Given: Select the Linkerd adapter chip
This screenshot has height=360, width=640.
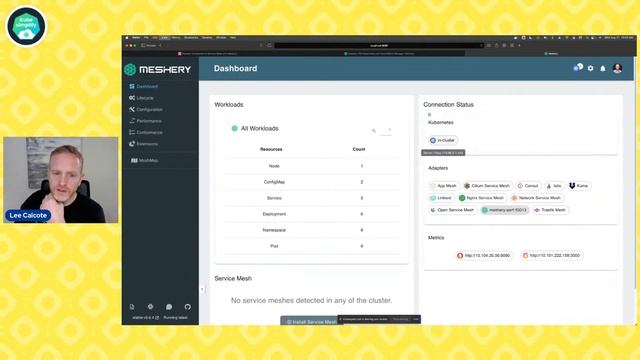Looking at the screenshot, I should click(441, 198).
